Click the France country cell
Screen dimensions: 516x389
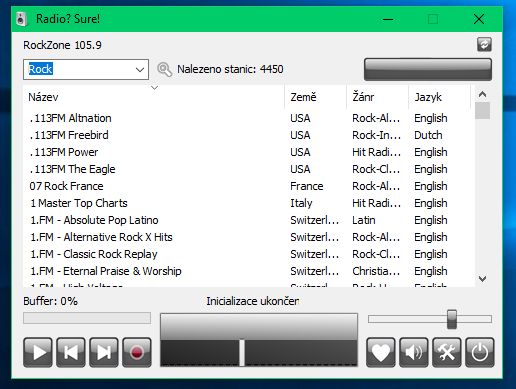coord(307,186)
